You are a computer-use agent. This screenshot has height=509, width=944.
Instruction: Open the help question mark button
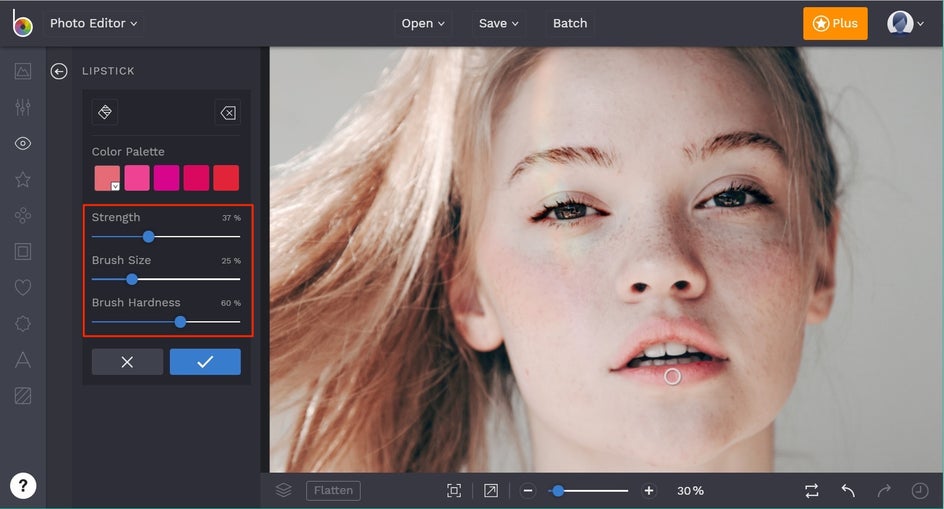click(x=23, y=486)
